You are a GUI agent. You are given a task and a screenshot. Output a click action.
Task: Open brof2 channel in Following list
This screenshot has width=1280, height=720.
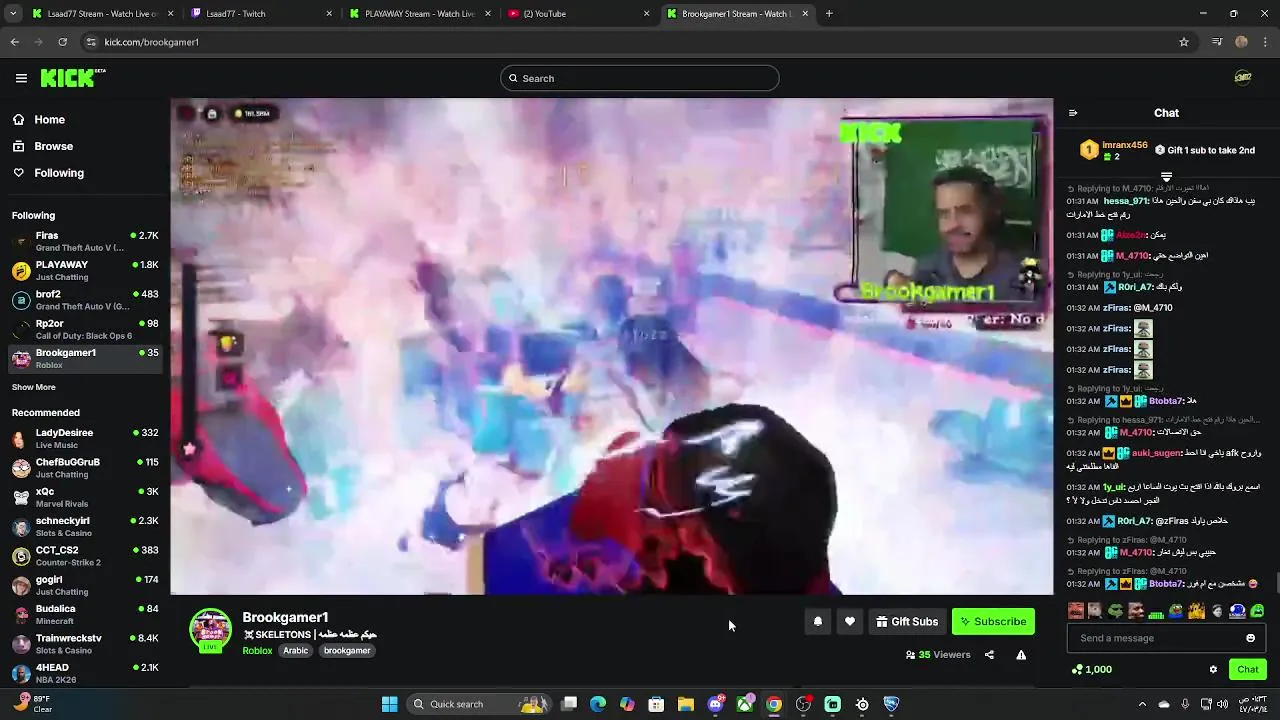(x=84, y=300)
